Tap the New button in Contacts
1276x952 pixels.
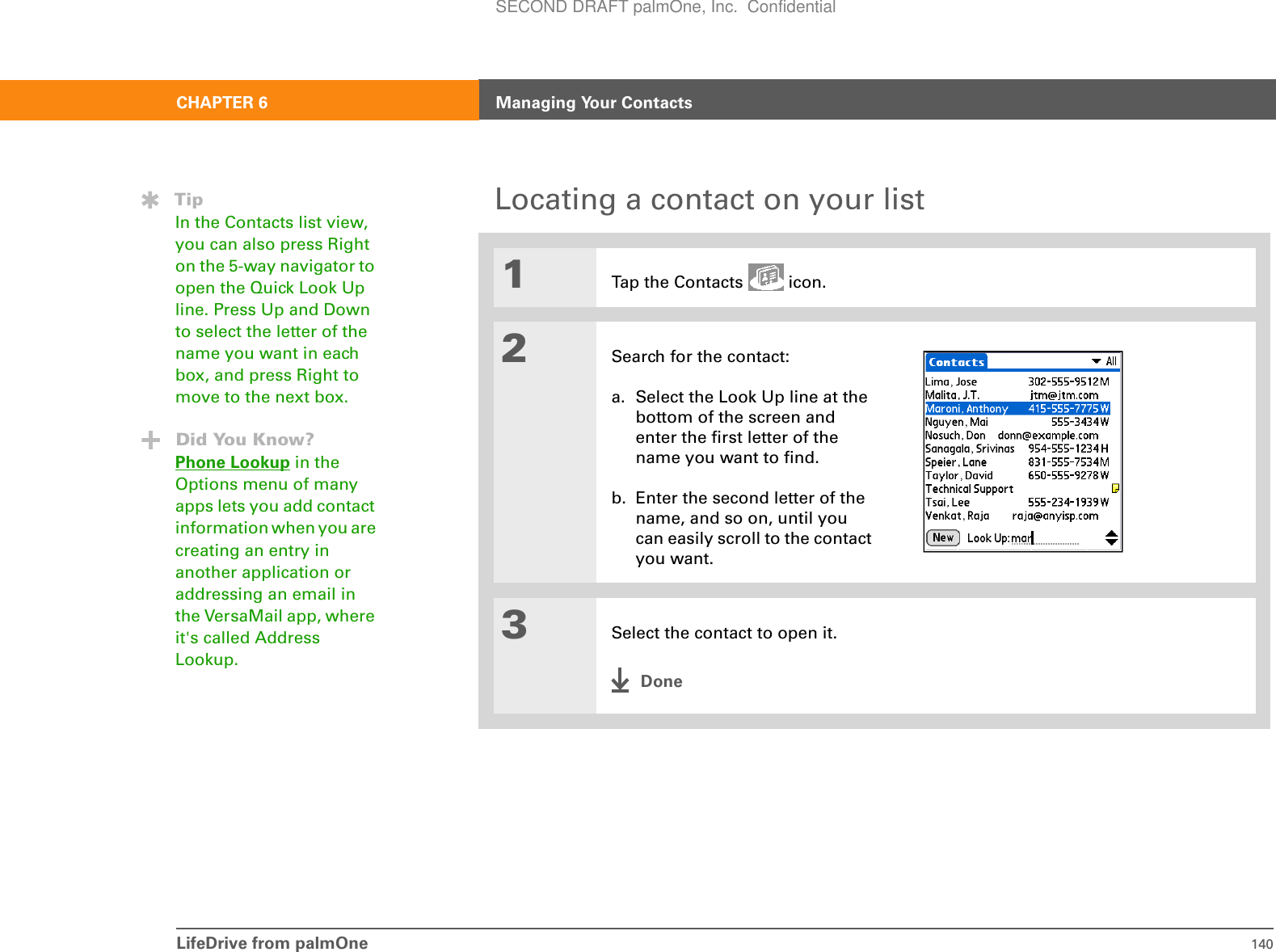[943, 537]
